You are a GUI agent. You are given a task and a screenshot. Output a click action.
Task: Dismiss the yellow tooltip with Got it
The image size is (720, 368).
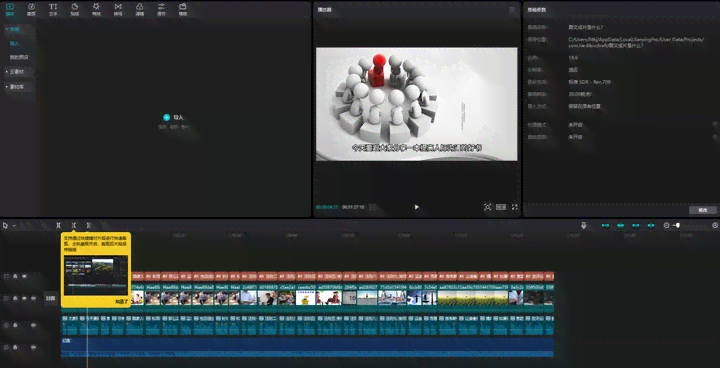coord(122,302)
